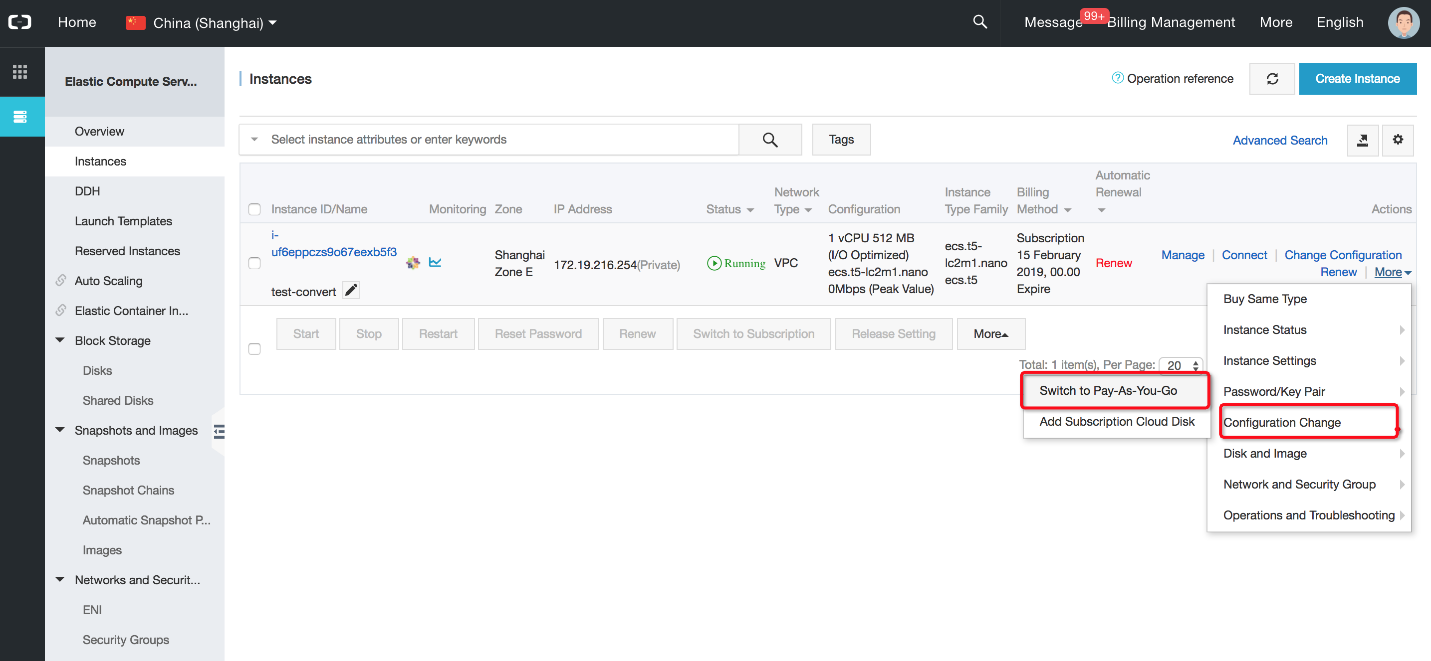Click the Alibaba Cloud logo icon

20,22
